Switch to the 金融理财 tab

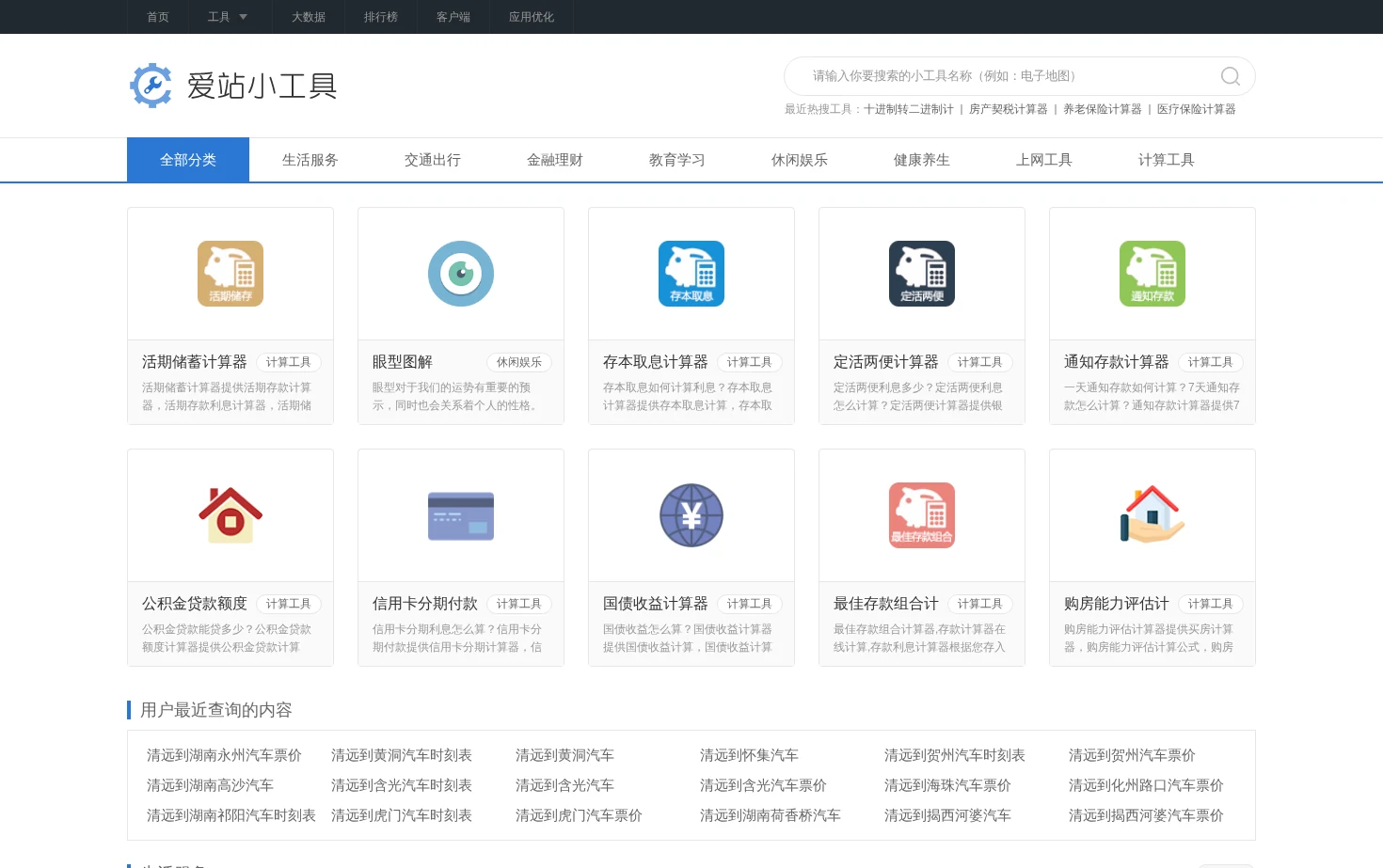(555, 160)
